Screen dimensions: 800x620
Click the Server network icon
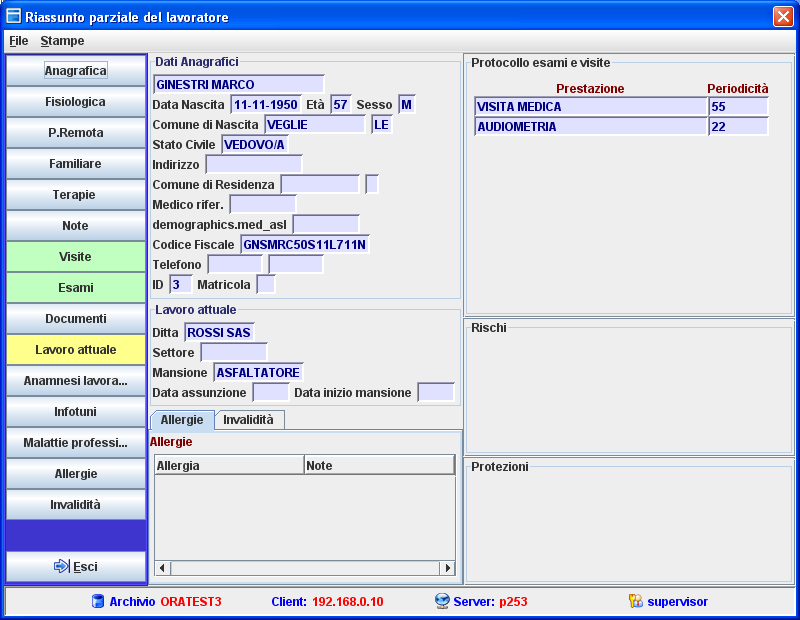tap(441, 601)
